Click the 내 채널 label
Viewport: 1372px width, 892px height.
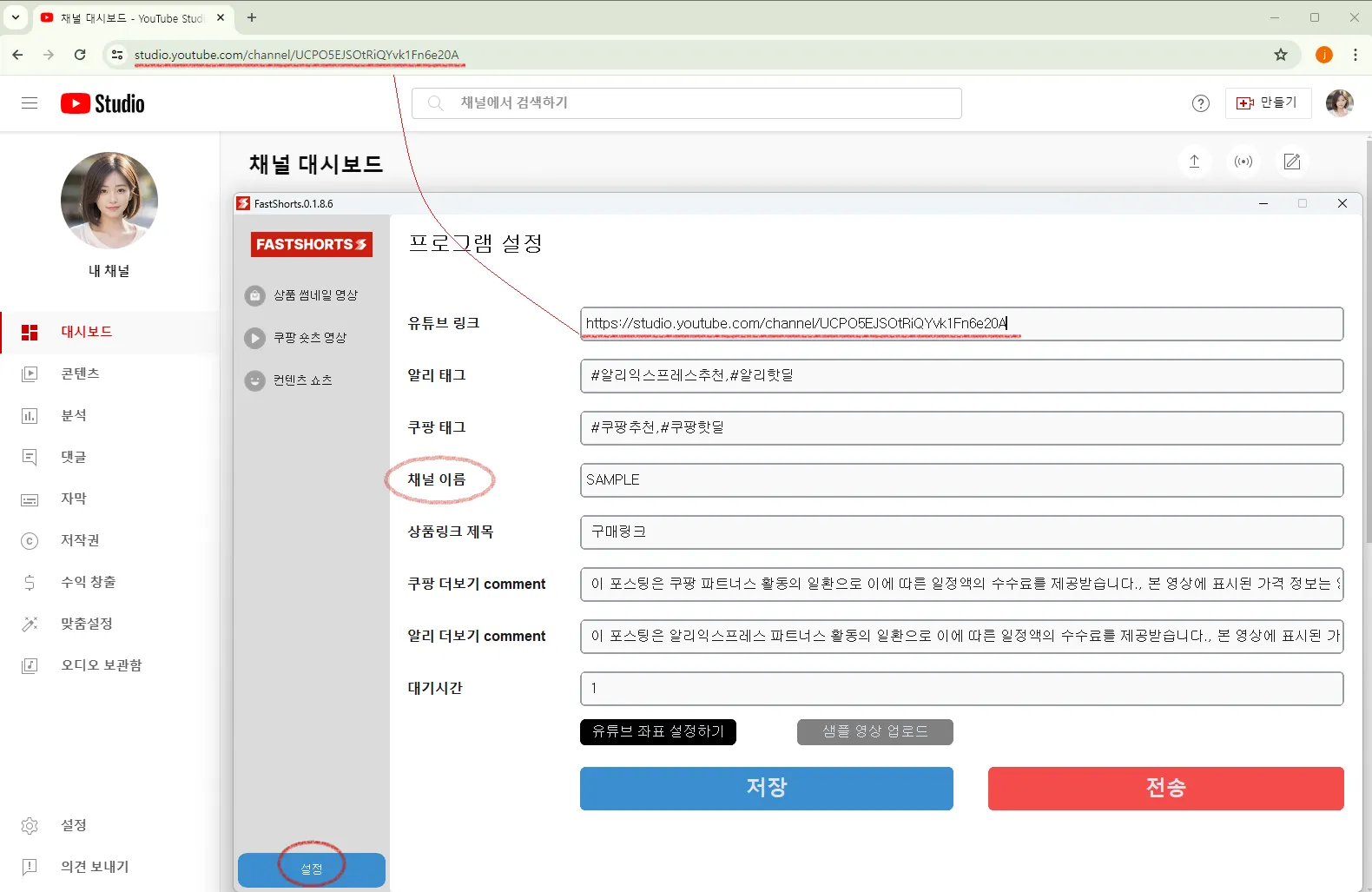pyautogui.click(x=109, y=271)
